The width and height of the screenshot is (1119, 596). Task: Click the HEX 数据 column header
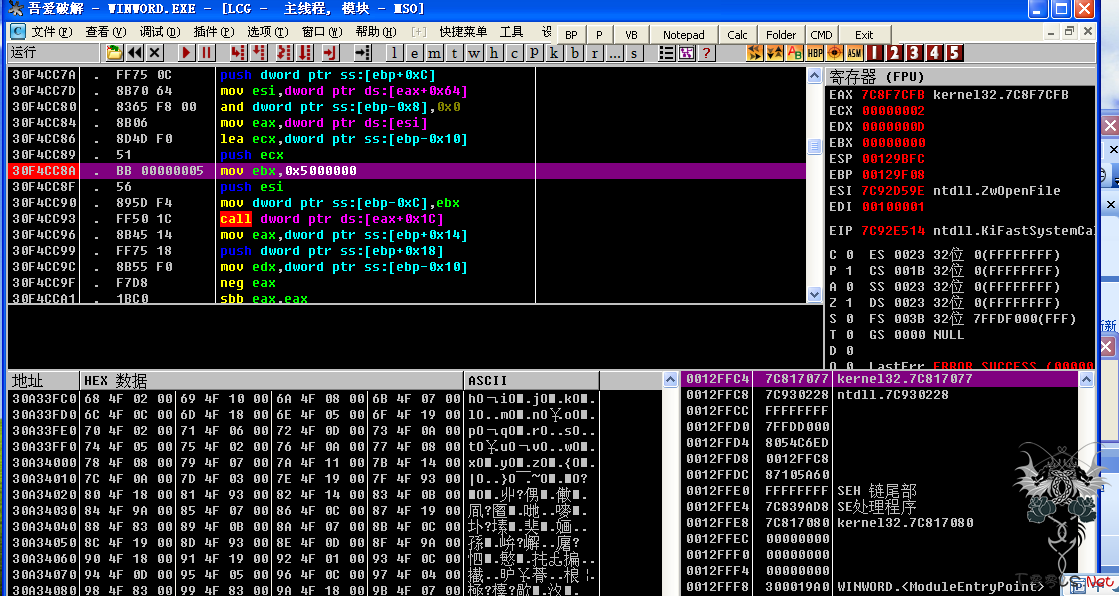272,380
